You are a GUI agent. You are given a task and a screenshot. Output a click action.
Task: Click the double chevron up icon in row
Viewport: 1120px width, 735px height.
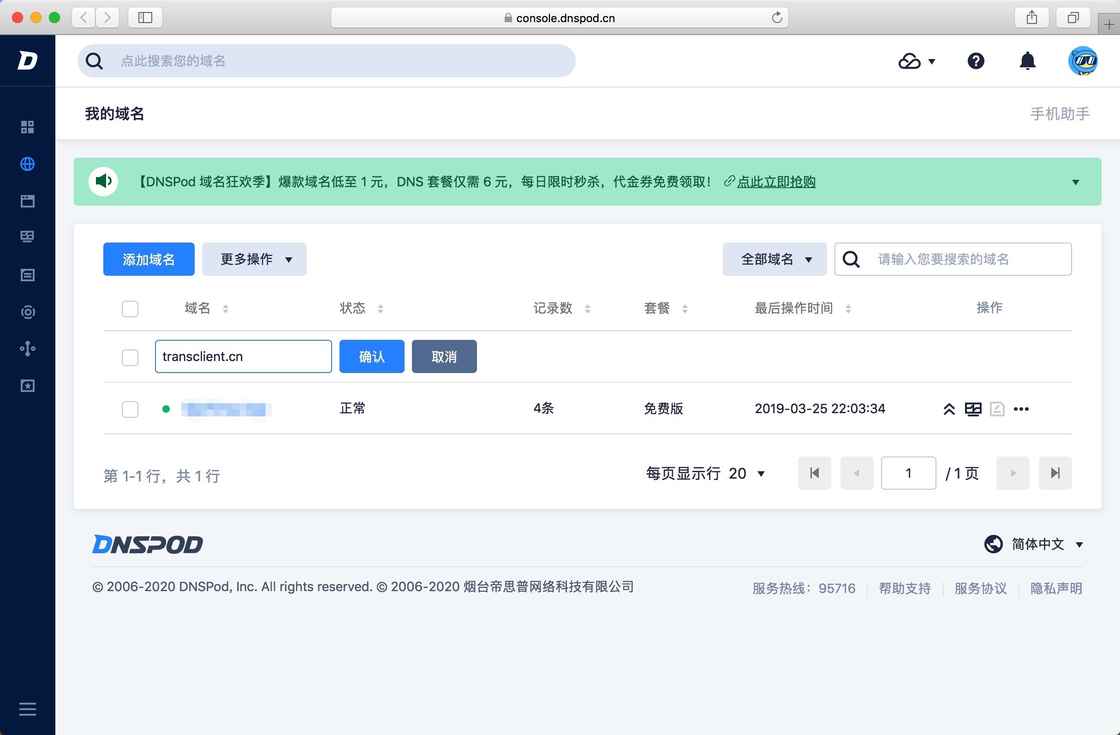tap(949, 409)
